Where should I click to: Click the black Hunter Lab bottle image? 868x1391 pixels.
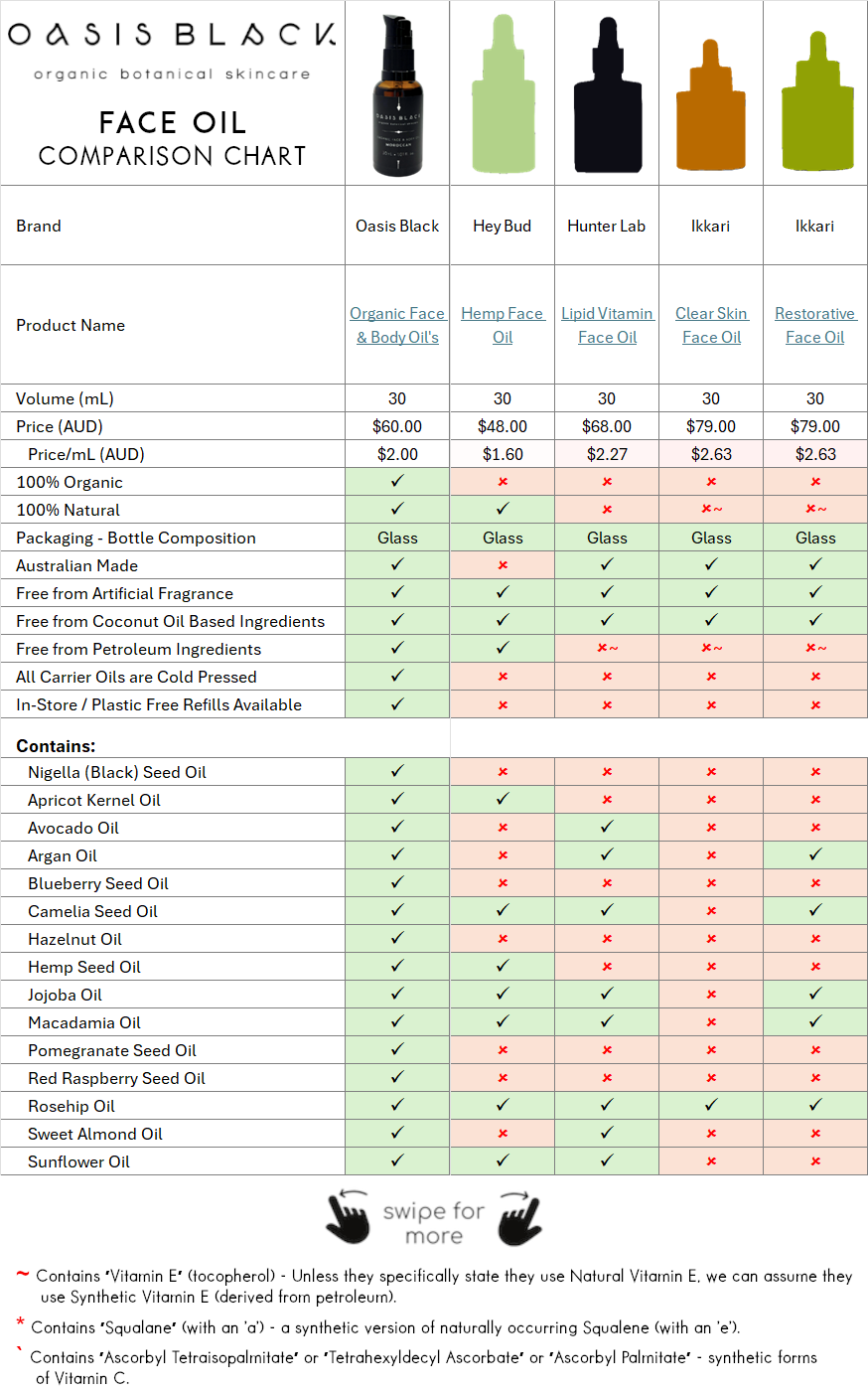click(x=607, y=93)
